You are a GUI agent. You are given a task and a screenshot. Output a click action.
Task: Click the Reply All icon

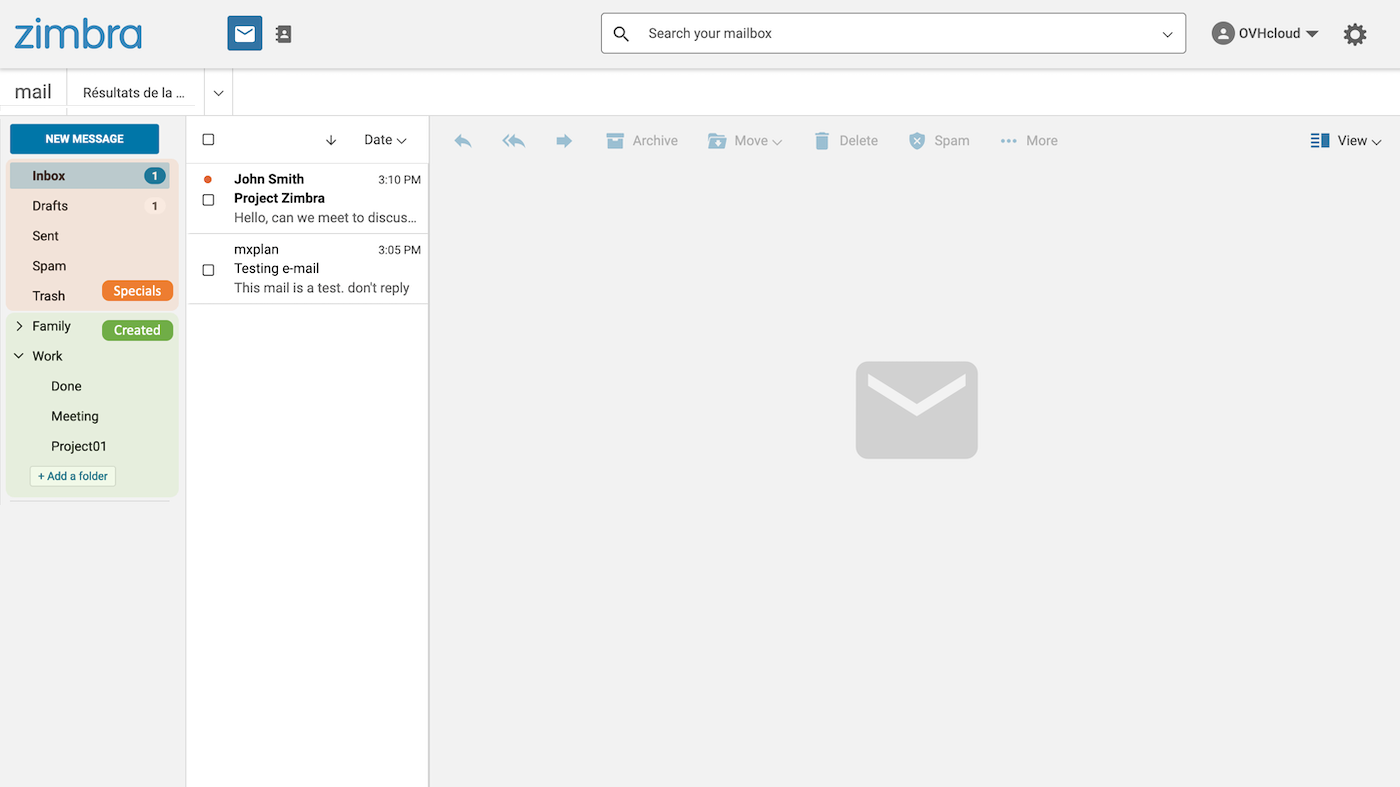point(514,141)
